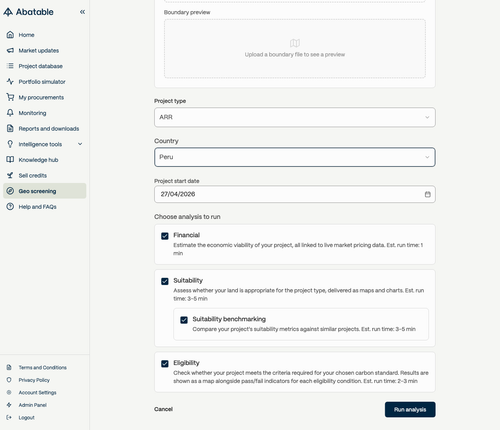Expand the Intelligence tools submenu chevron
This screenshot has width=500, height=430.
click(x=80, y=144)
